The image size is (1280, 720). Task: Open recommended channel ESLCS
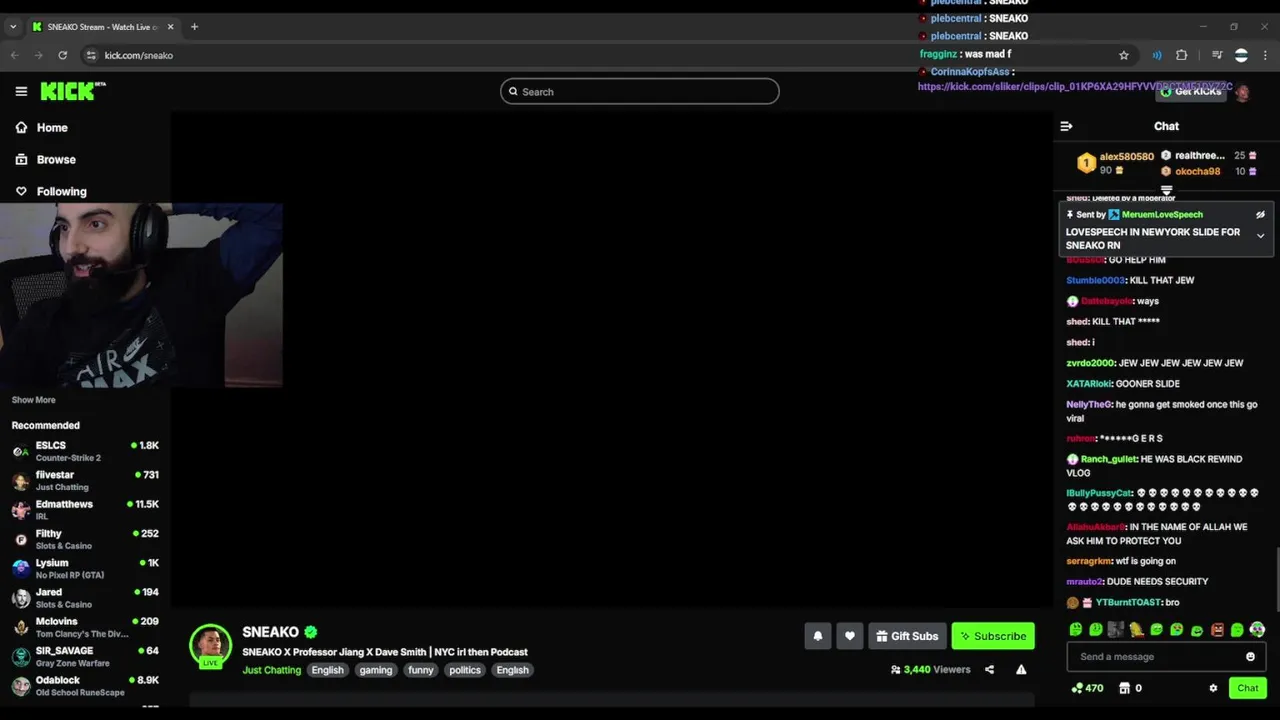(x=85, y=451)
